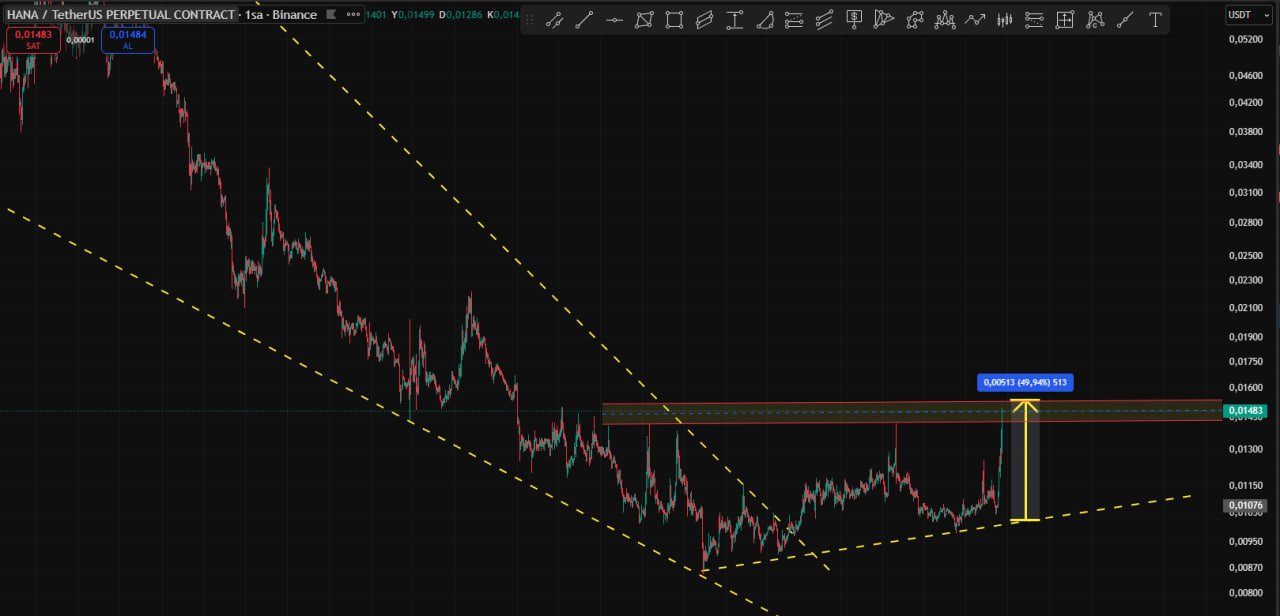Choose the Head and Shoulders pattern tool

(944, 20)
